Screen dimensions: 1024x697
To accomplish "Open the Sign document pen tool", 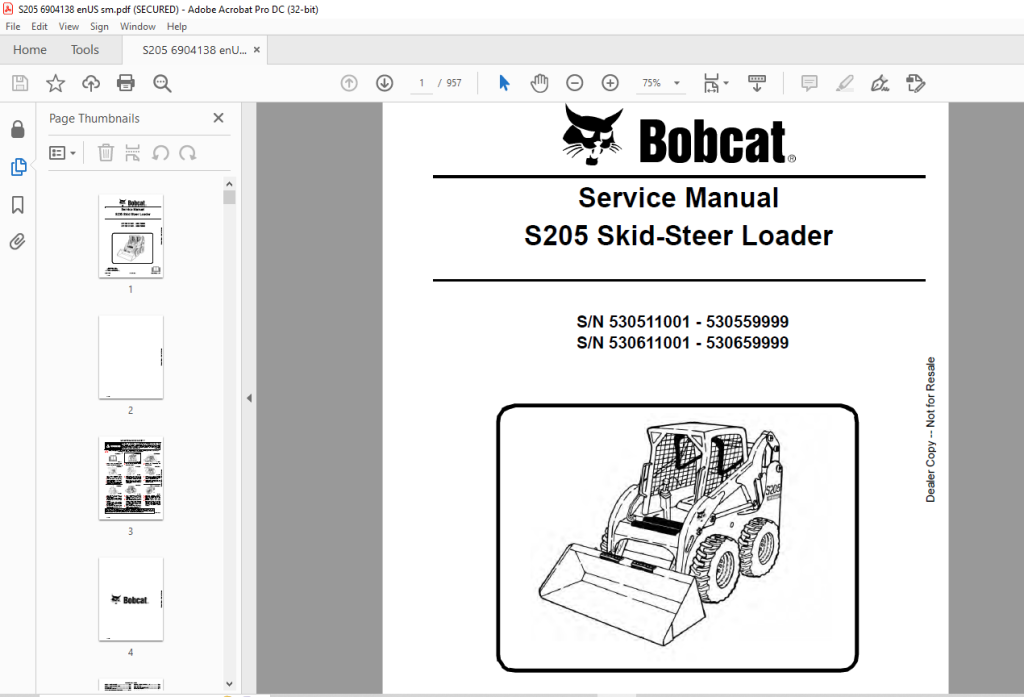I will pos(880,83).
